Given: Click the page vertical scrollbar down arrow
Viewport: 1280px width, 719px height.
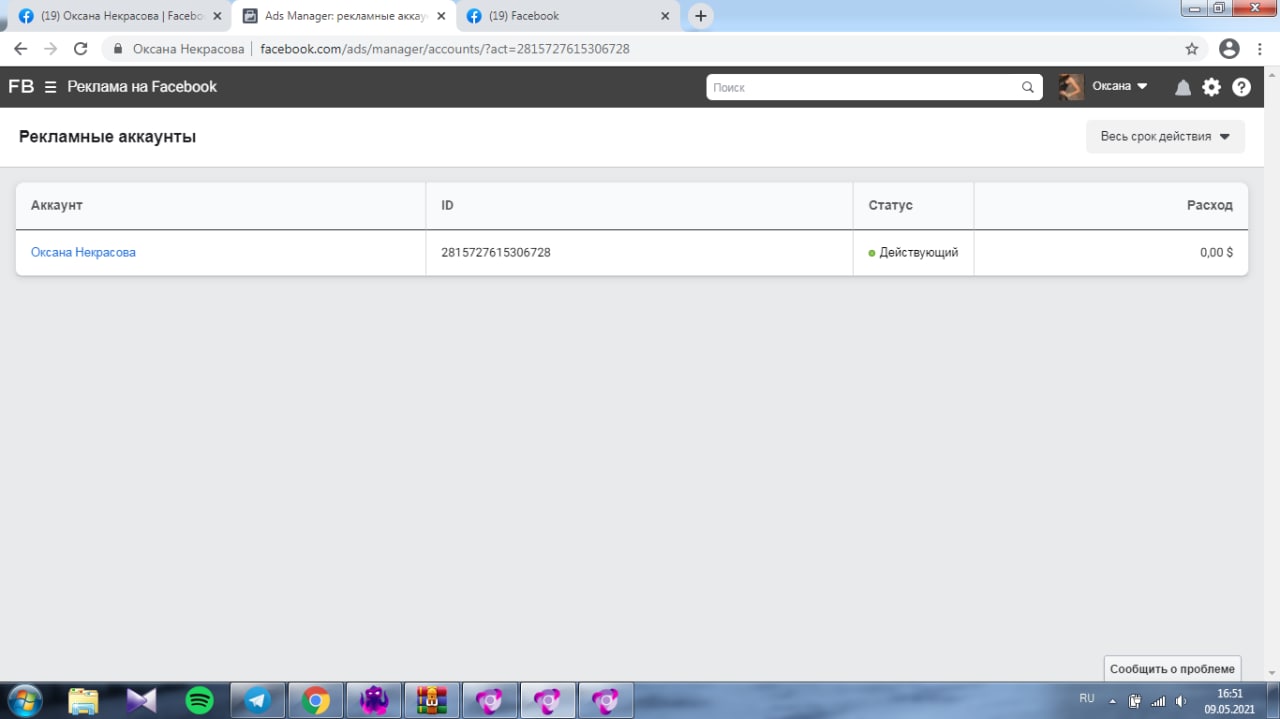Looking at the screenshot, I should 1273,673.
